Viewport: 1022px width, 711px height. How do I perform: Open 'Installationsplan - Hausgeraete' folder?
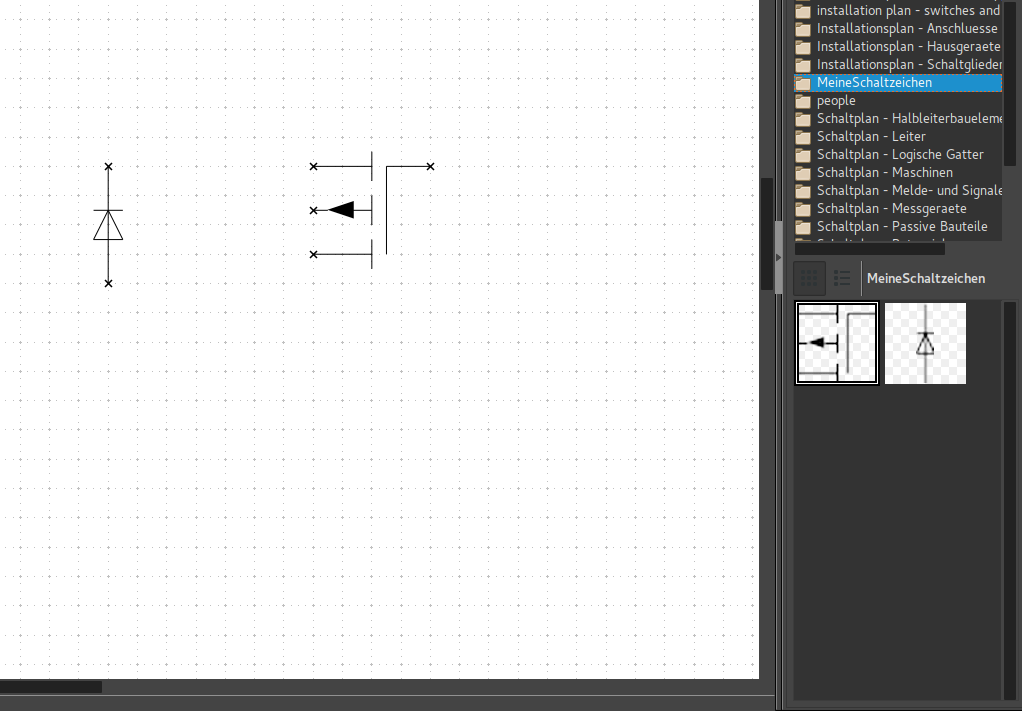point(898,47)
